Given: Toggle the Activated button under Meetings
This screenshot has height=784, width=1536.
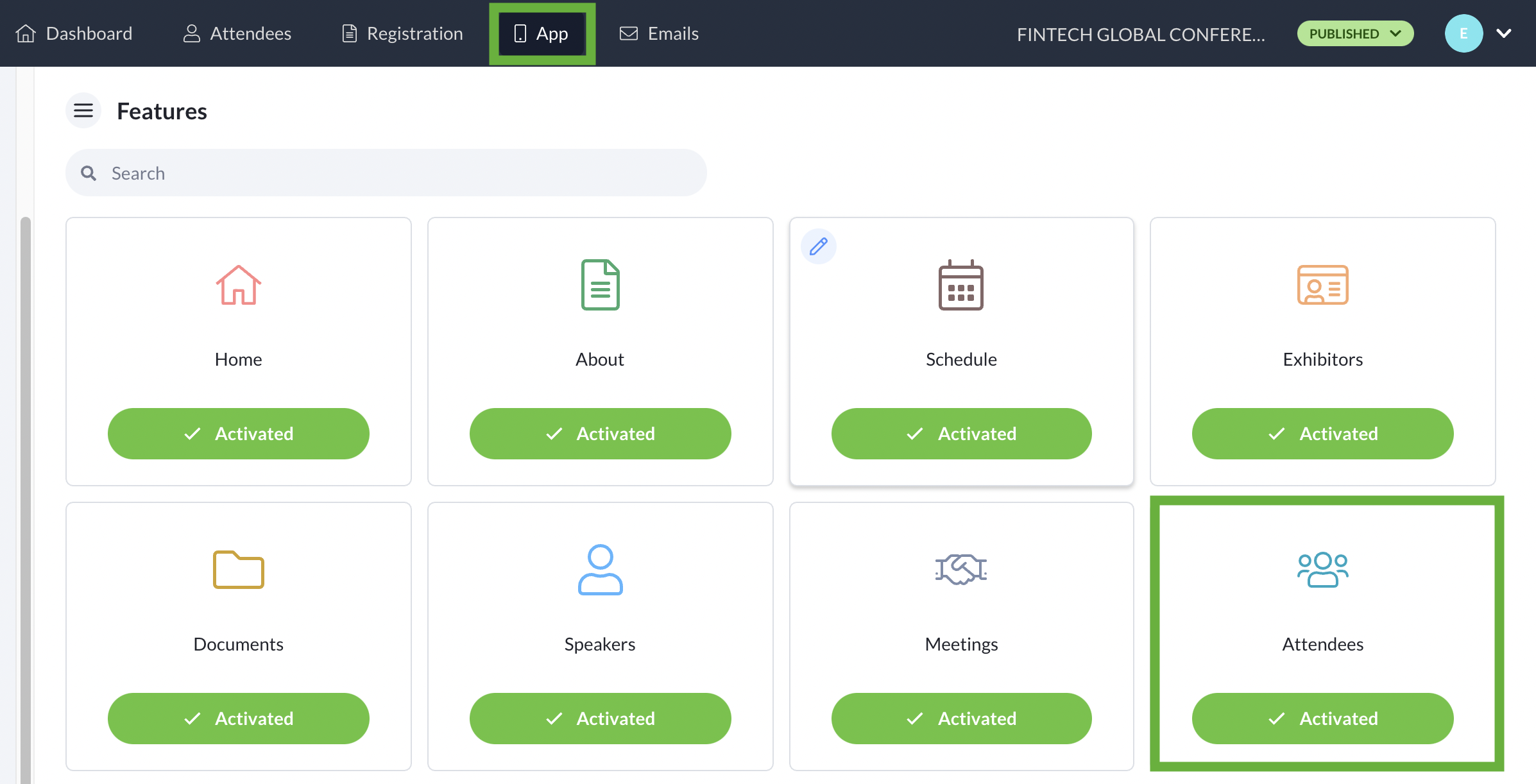Looking at the screenshot, I should pyautogui.click(x=960, y=719).
